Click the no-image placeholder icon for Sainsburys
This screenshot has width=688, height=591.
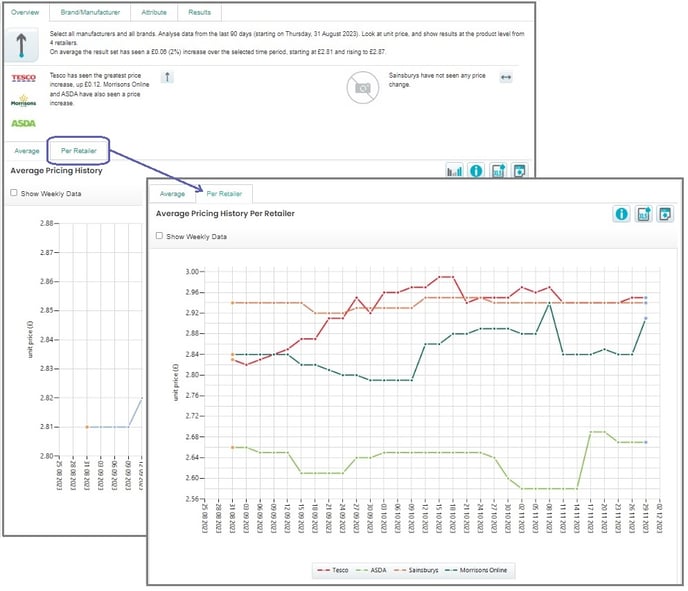tap(362, 88)
